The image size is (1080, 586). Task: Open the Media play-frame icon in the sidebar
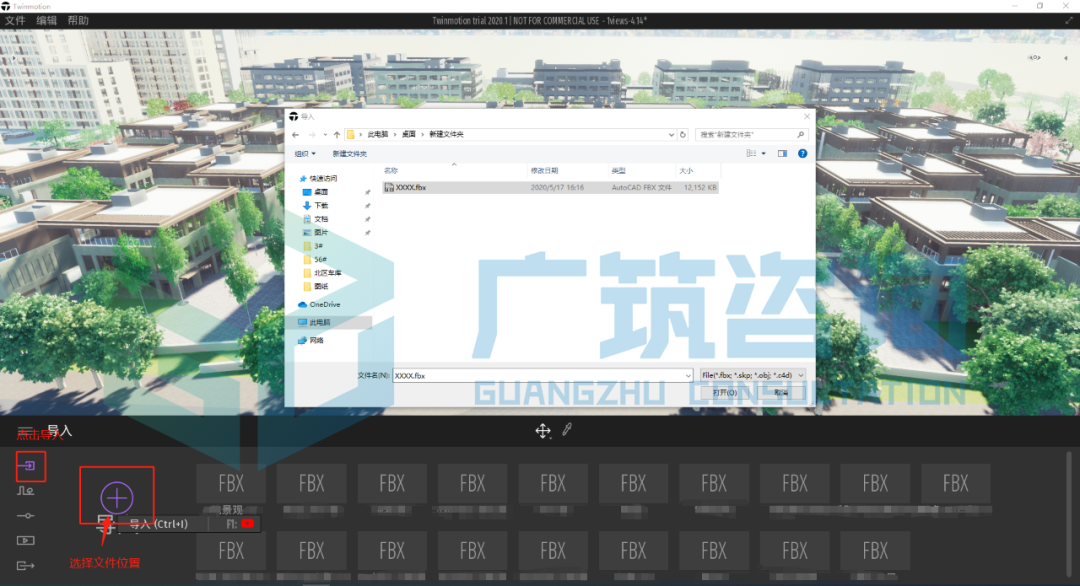25,541
